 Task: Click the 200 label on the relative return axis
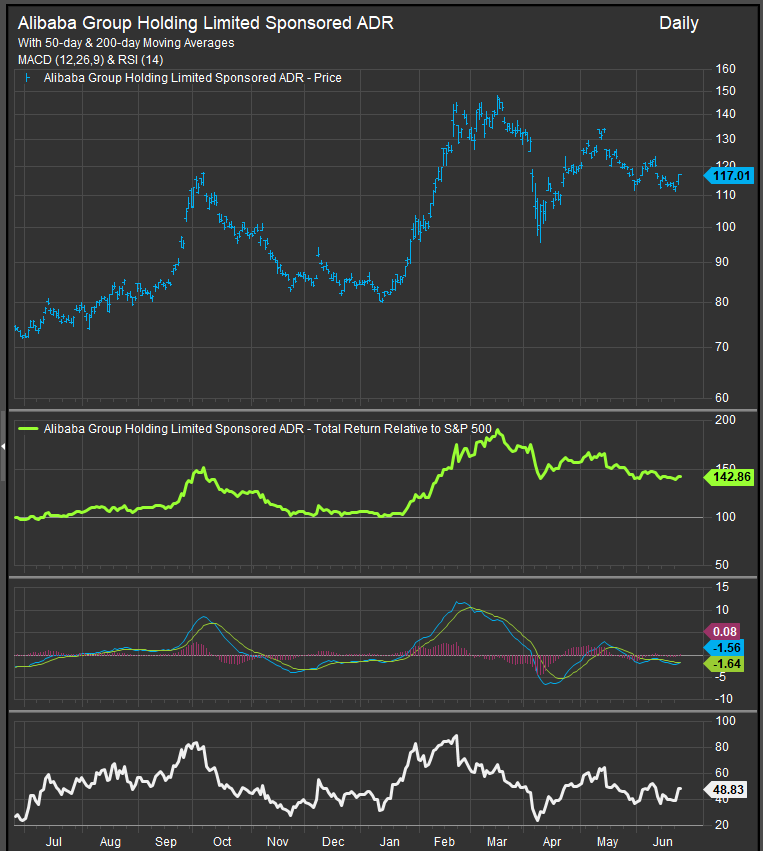[x=726, y=420]
